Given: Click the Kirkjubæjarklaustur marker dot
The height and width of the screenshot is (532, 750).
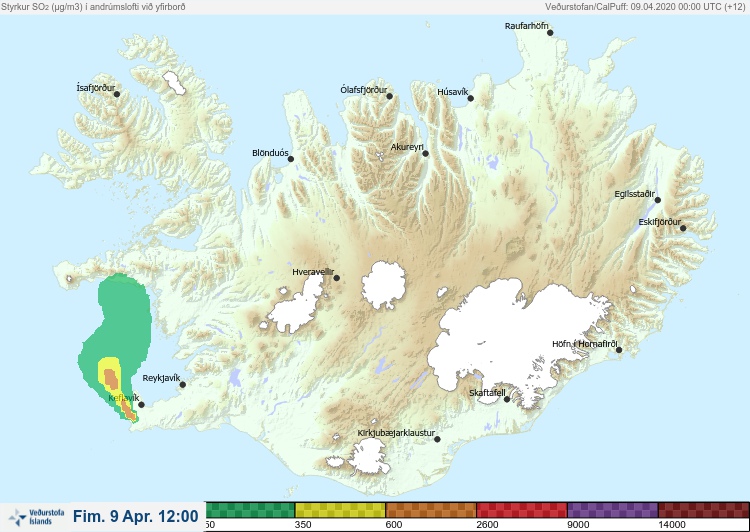Looking at the screenshot, I should pyautogui.click(x=437, y=439).
